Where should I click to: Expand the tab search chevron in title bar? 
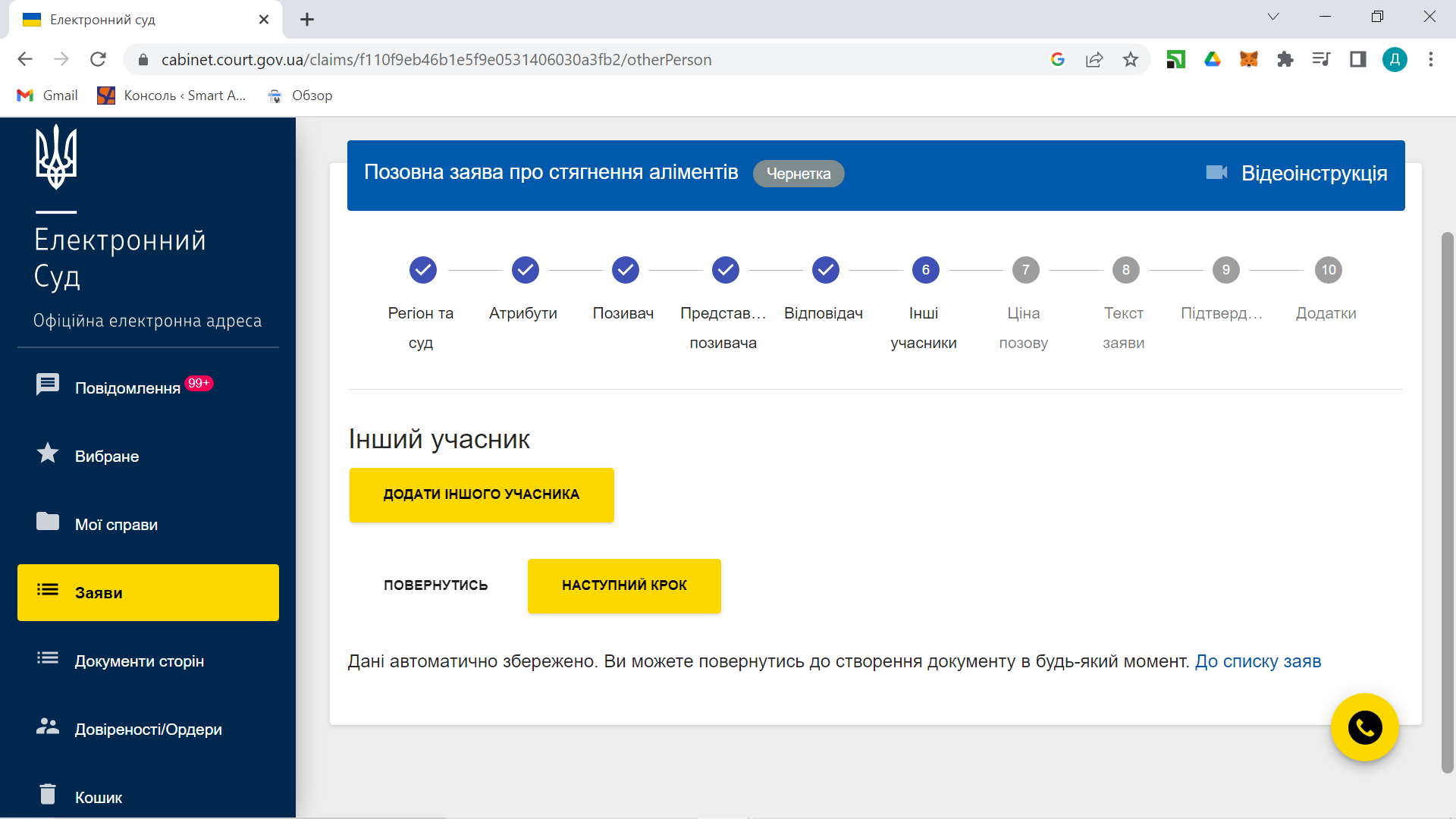[x=1273, y=17]
